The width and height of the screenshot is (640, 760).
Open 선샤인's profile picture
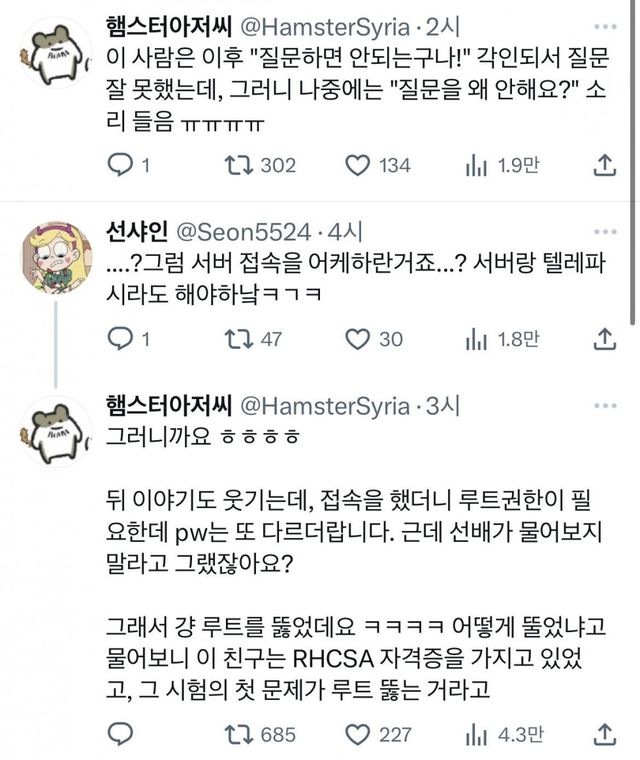tap(57, 257)
